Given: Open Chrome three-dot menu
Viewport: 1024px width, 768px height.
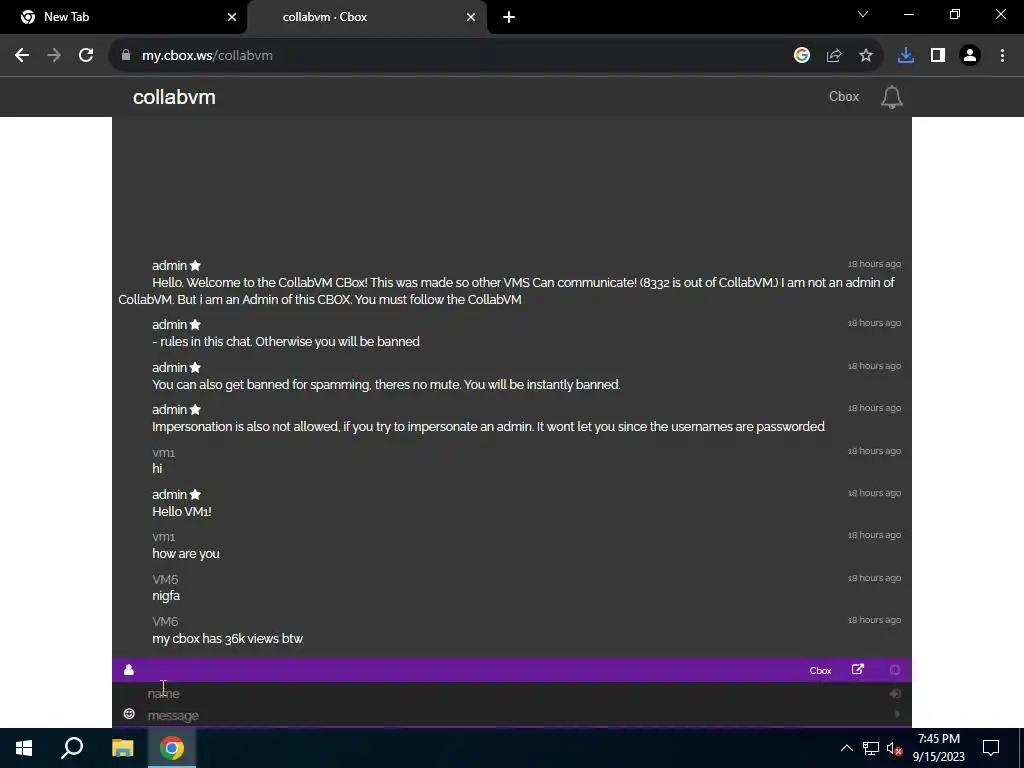Looking at the screenshot, I should (x=1002, y=56).
